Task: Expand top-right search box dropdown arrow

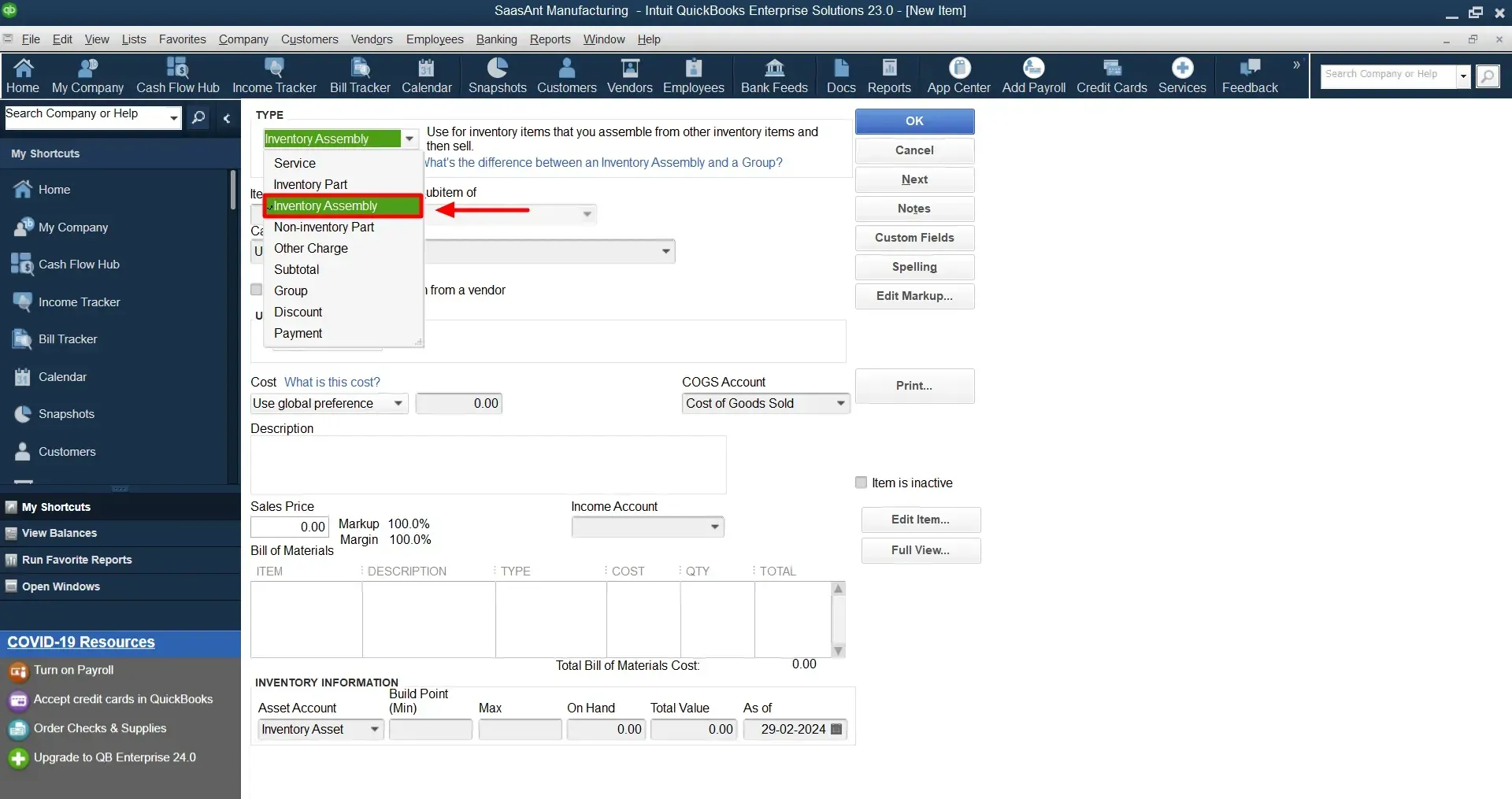Action: (1462, 76)
